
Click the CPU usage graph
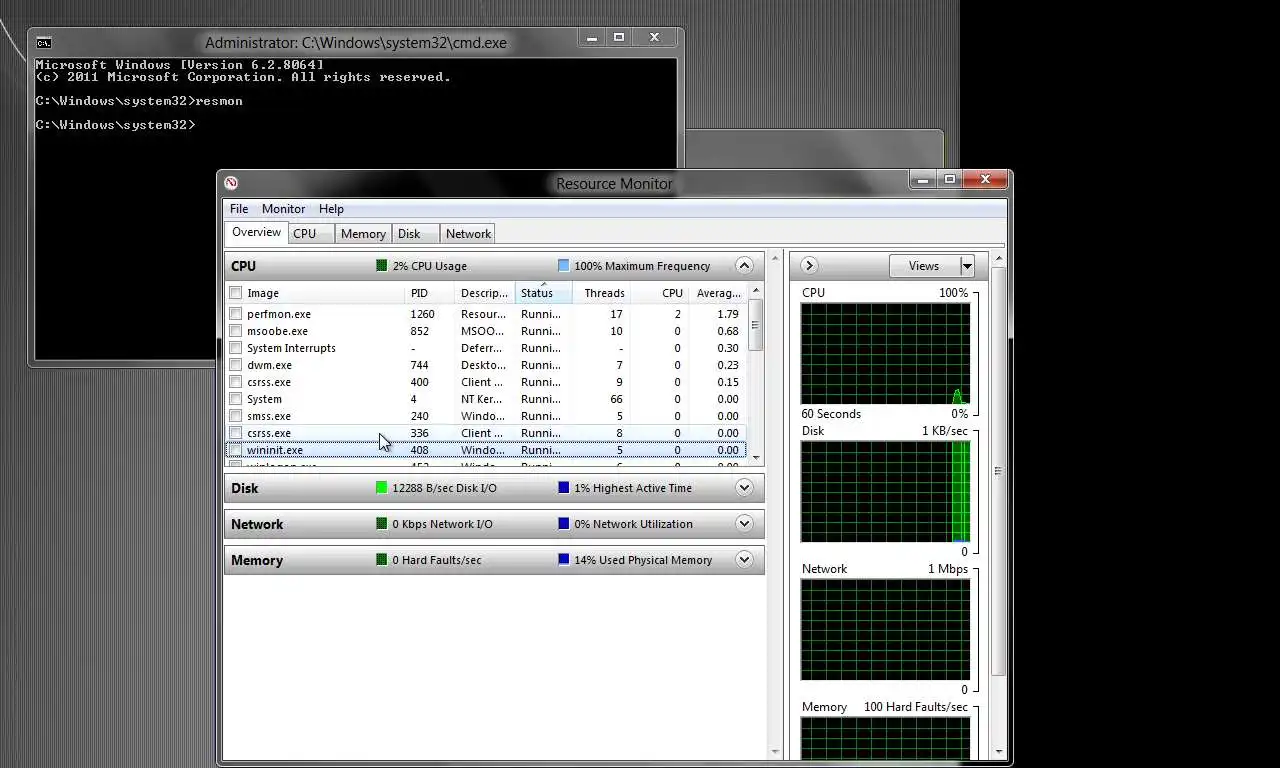click(x=885, y=354)
